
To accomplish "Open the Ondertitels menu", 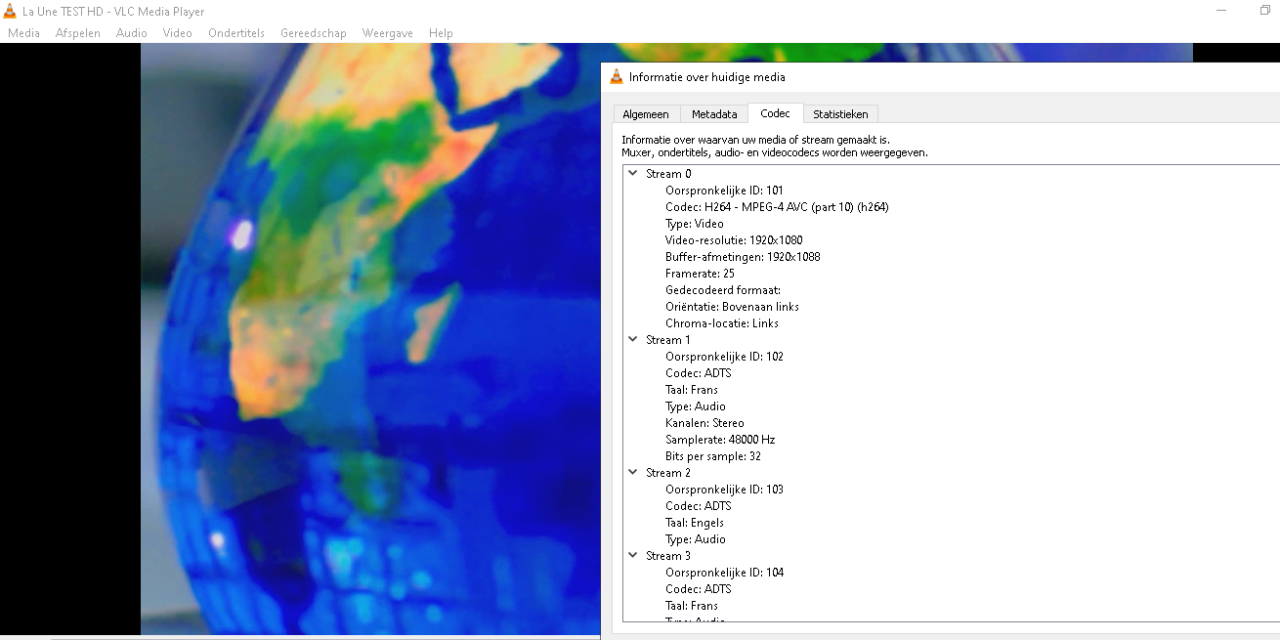I will point(236,33).
